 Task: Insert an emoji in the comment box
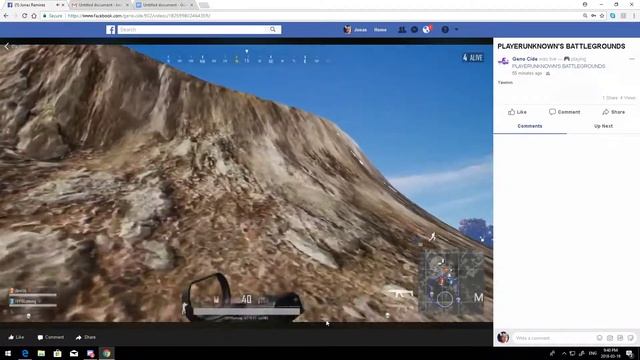point(600,338)
